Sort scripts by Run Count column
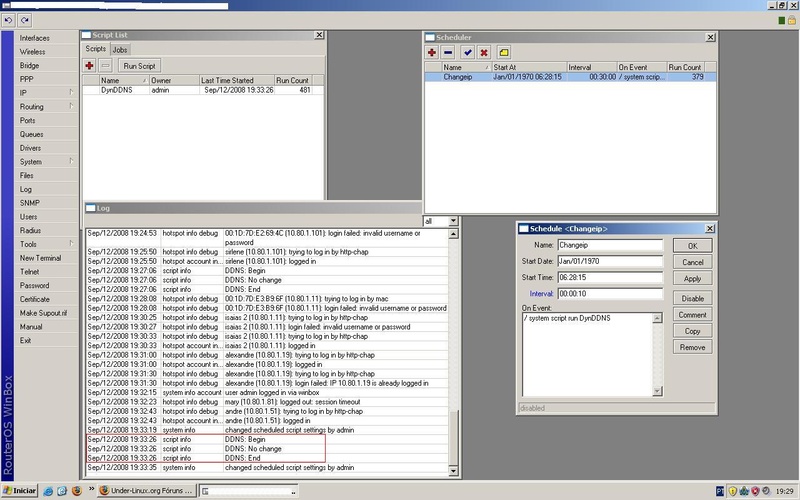Screen dimensions: 800x500 coord(293,81)
